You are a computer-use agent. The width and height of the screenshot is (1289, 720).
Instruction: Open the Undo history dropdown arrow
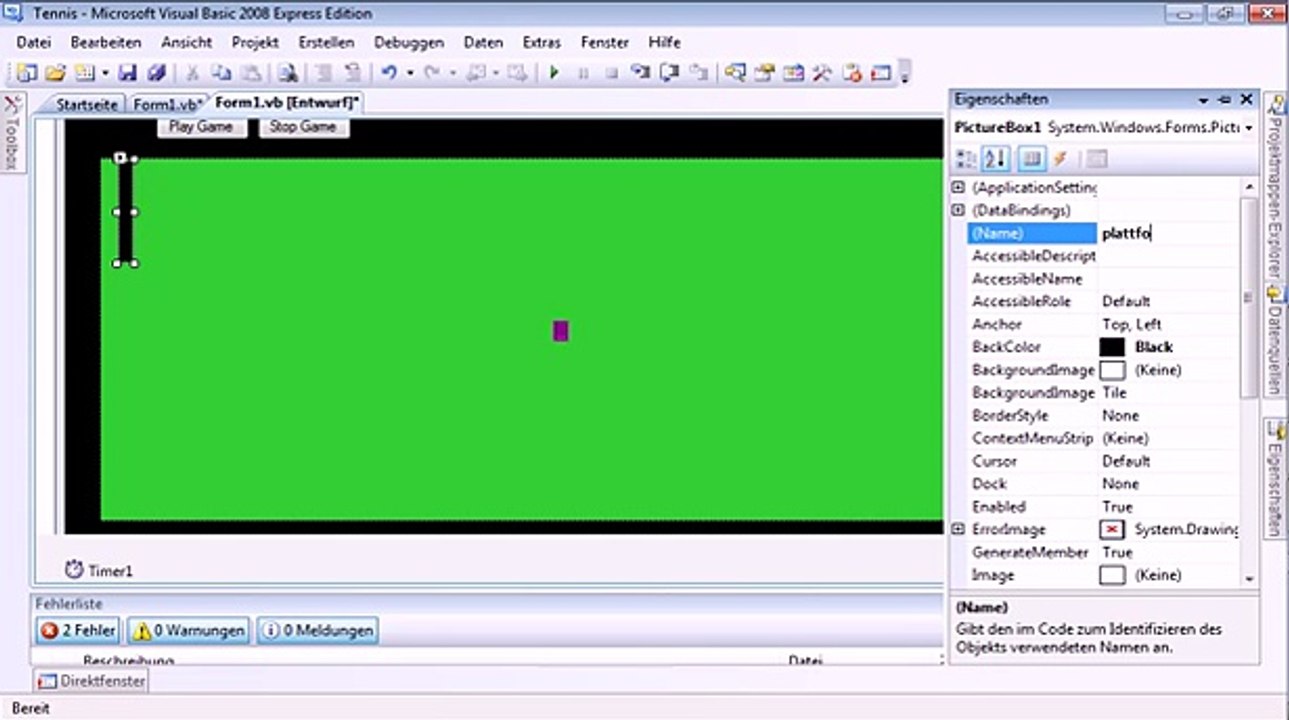click(x=408, y=73)
